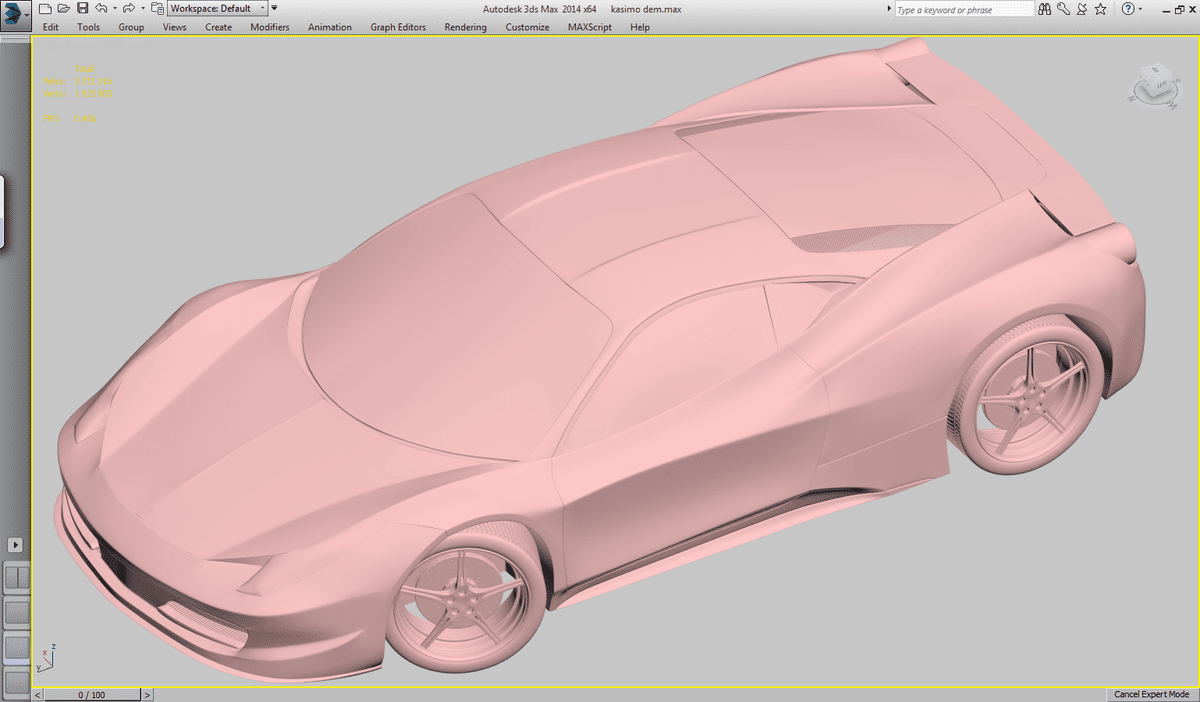Expand the Quick Access Toolbar customize arrow

[274, 9]
